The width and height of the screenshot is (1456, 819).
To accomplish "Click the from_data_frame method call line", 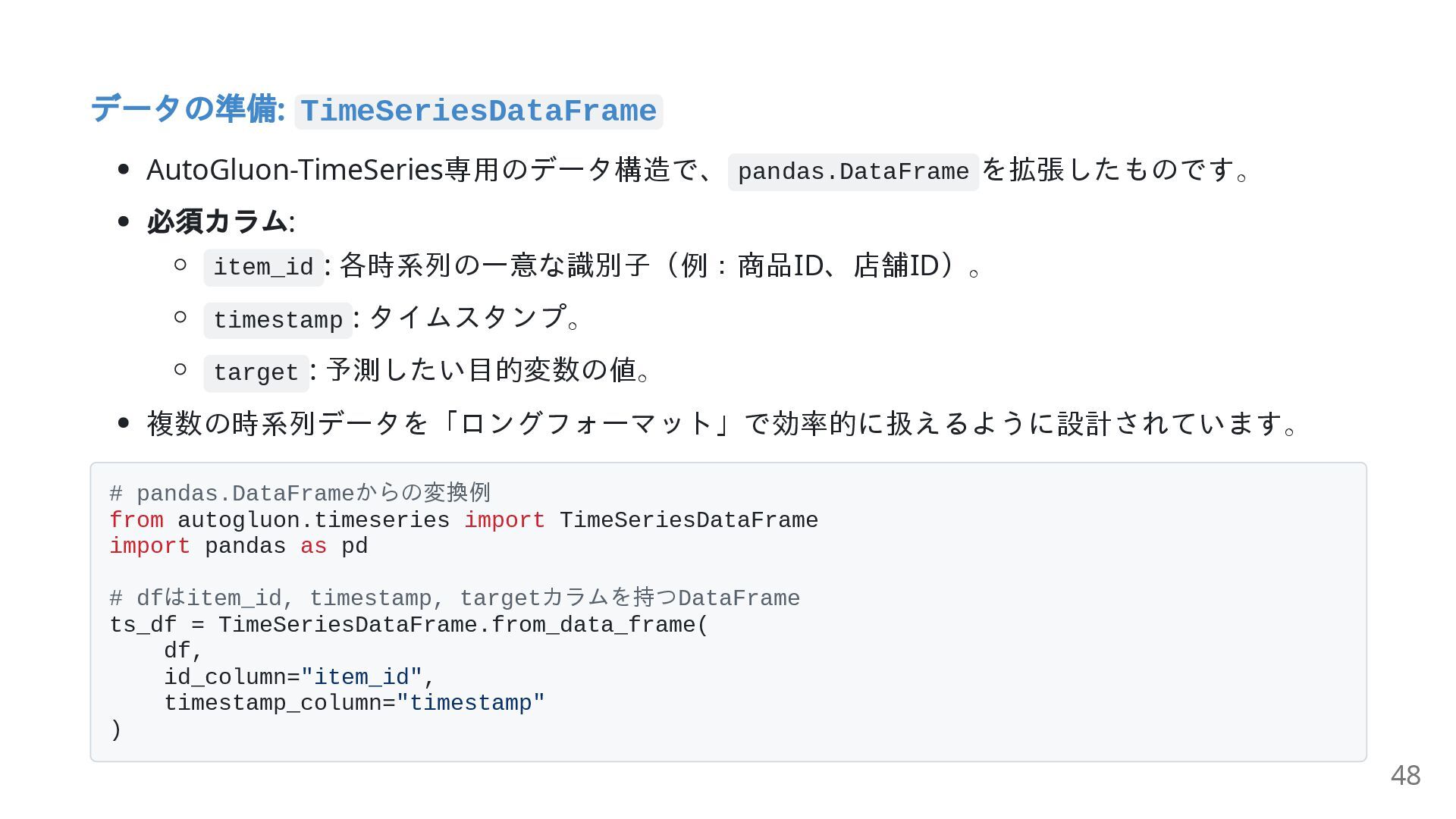I will [x=409, y=625].
